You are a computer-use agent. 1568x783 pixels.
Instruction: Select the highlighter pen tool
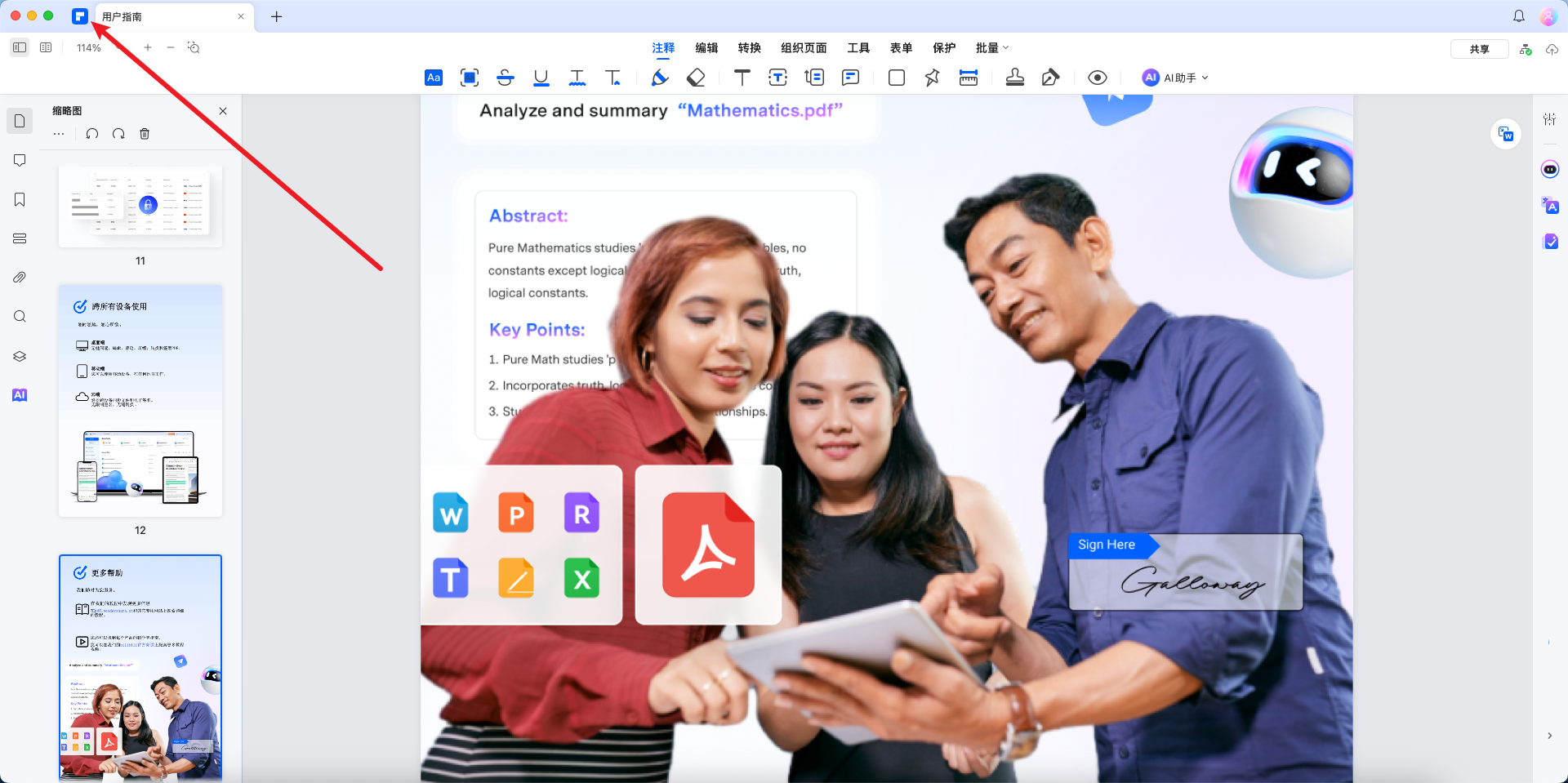[x=660, y=78]
